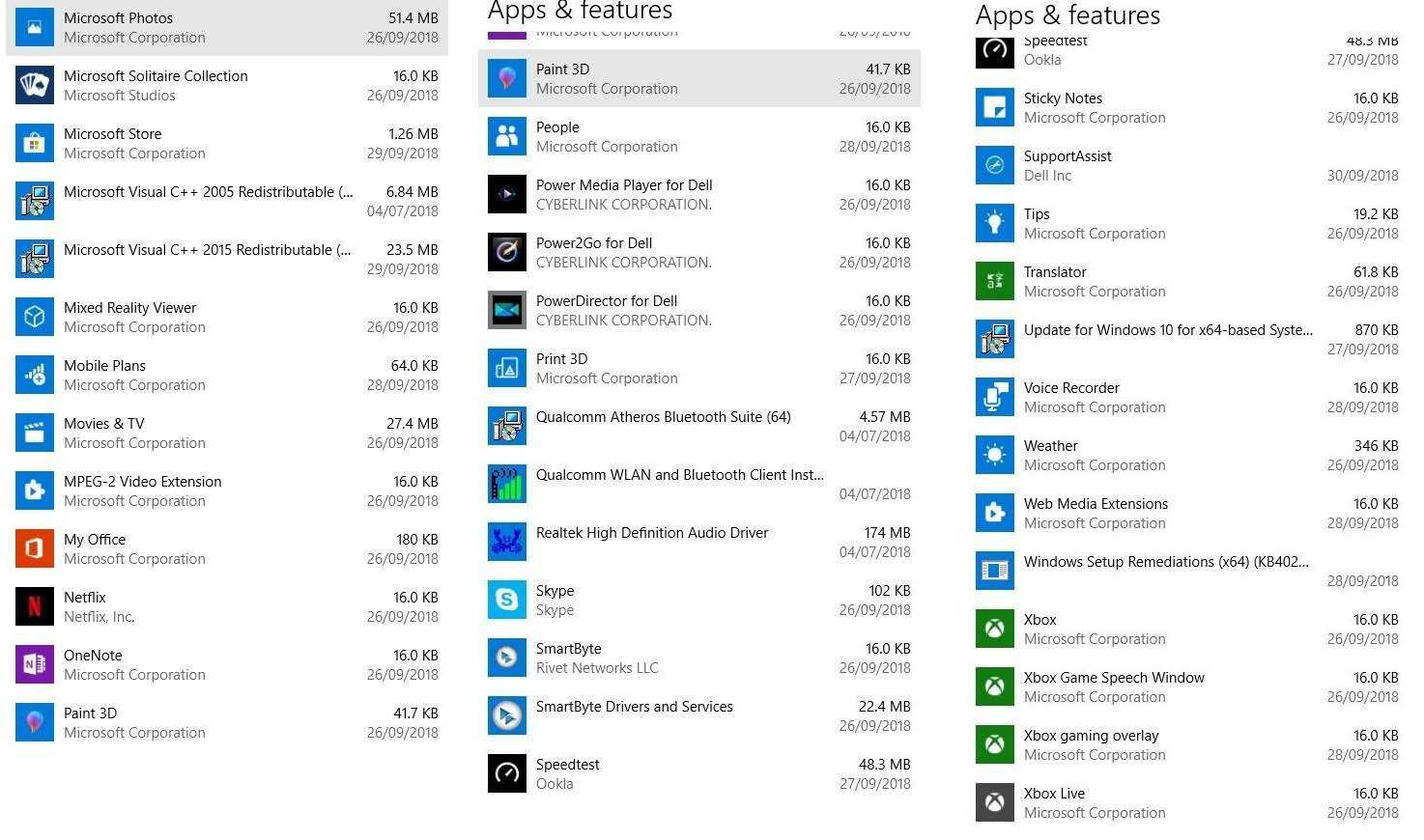The height and width of the screenshot is (840, 1424).
Task: Select the PowerDirector for Dell icon
Action: point(507,310)
